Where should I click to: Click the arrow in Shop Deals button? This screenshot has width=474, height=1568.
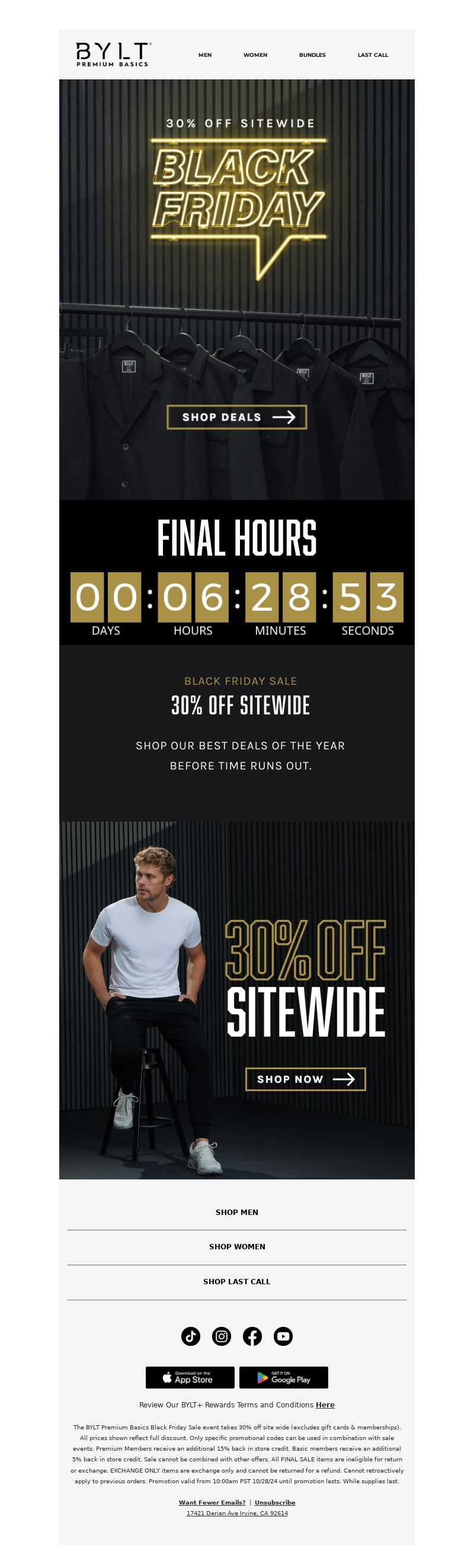(284, 417)
